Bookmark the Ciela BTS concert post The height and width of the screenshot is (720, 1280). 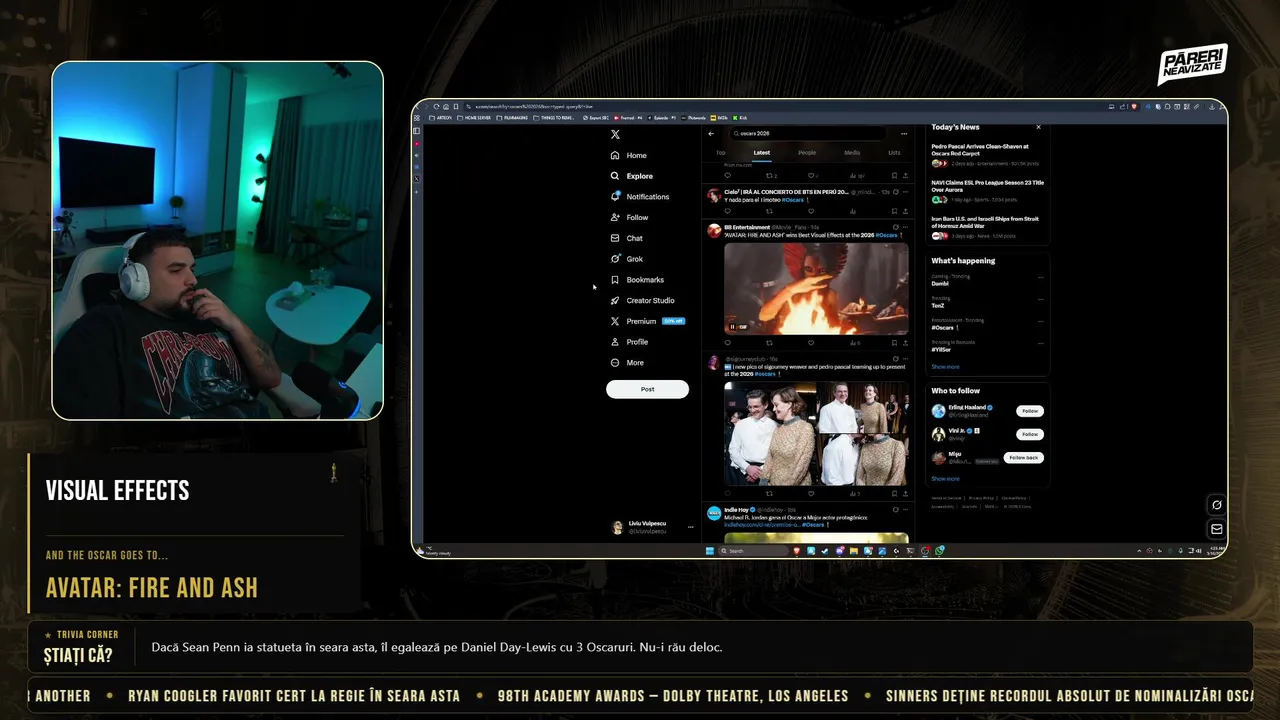point(894,211)
